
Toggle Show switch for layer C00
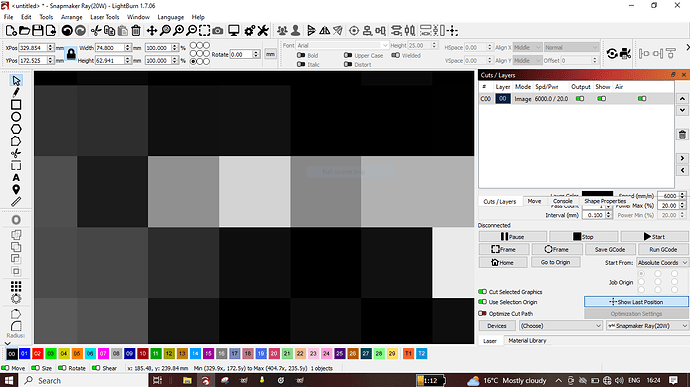(602, 99)
